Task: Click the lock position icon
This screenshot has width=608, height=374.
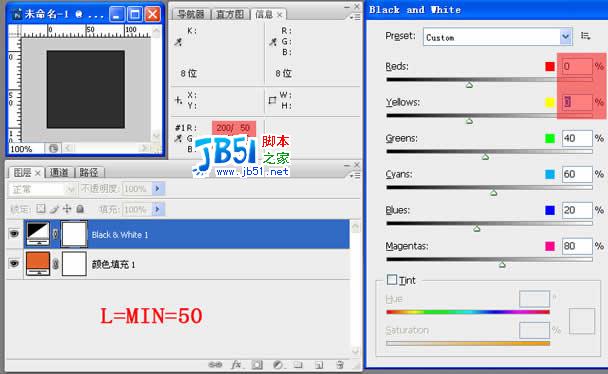Action: (67, 209)
